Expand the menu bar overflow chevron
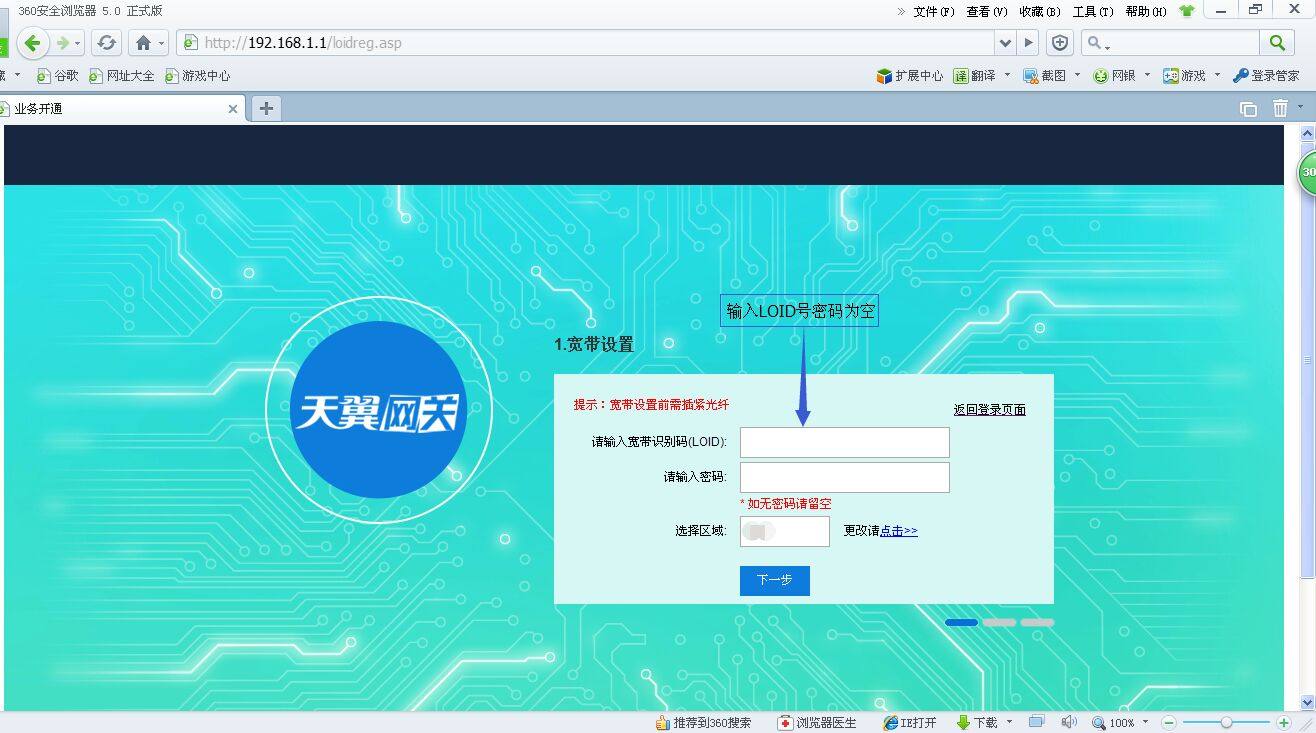The image size is (1316, 733). coord(901,12)
